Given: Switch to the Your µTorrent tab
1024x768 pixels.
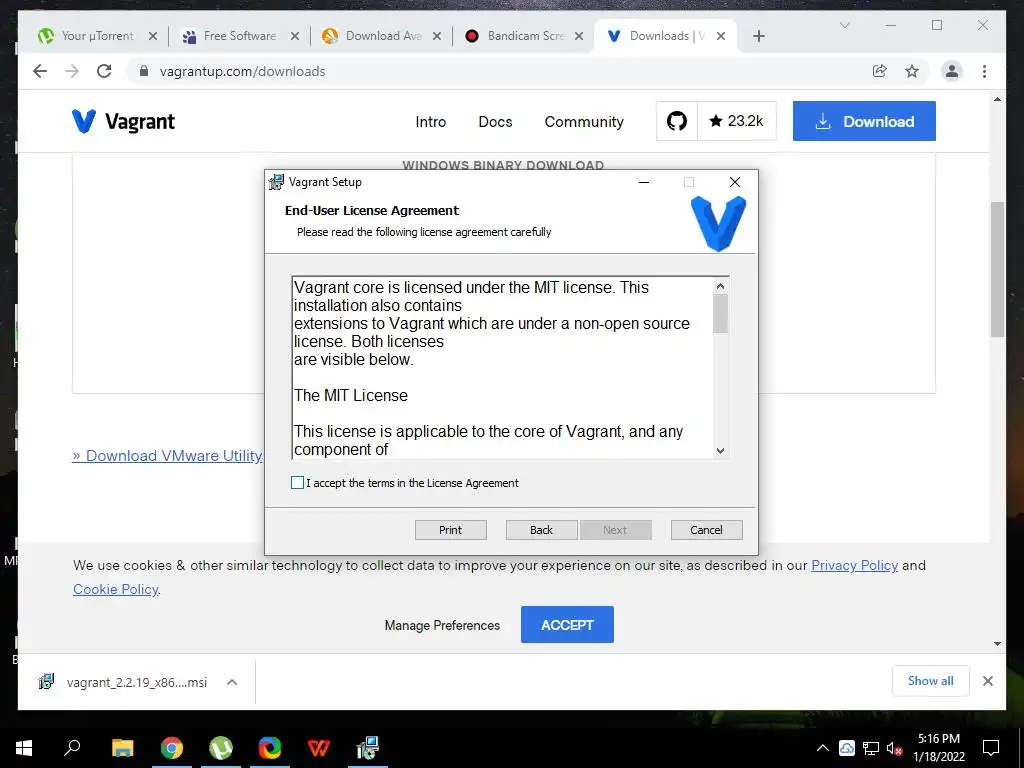Looking at the screenshot, I should (x=97, y=36).
